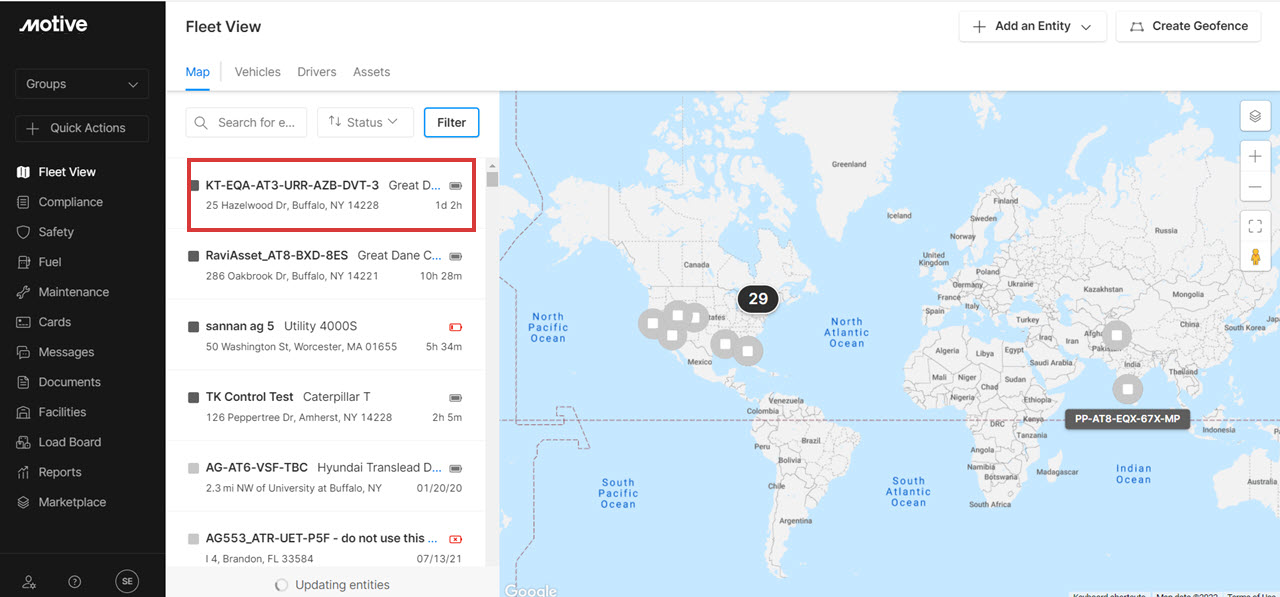The width and height of the screenshot is (1280, 597).
Task: Open the help question mark icon
Action: point(75,581)
